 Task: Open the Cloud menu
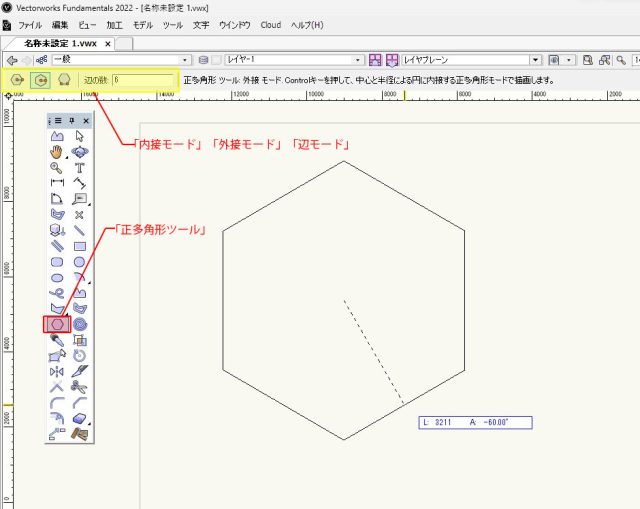click(270, 24)
